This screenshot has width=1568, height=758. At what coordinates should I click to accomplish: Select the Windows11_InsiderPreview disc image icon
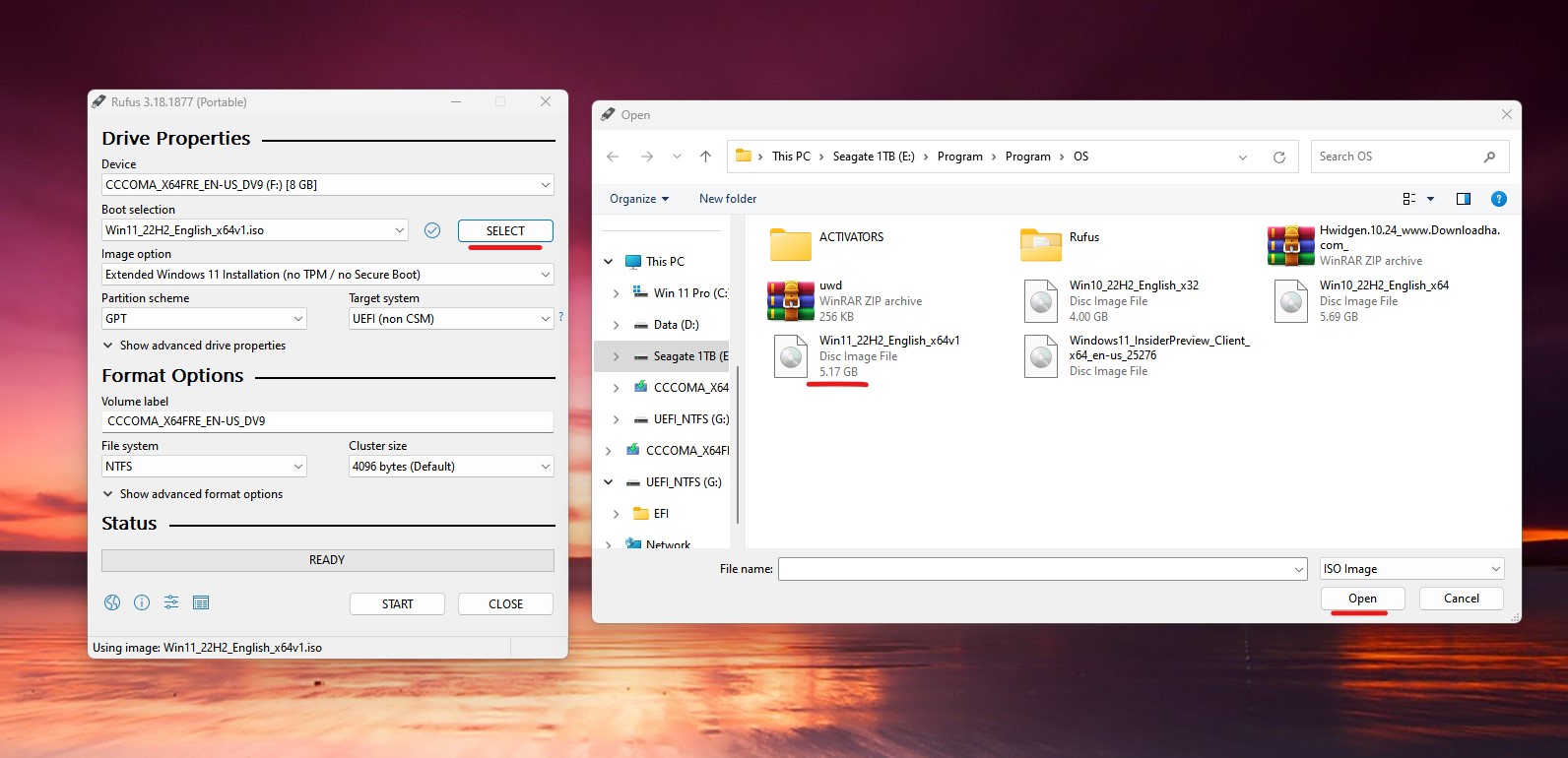click(1041, 356)
